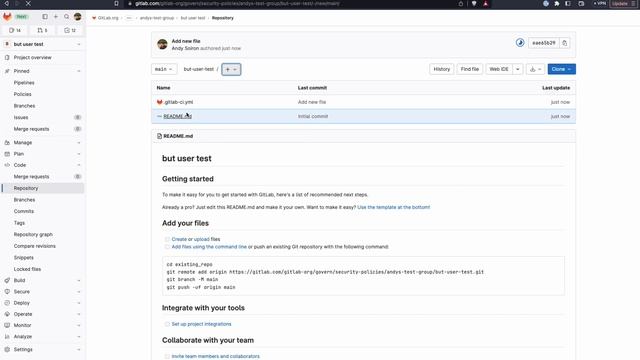Stop page loading with X icon
The height and width of the screenshot is (360, 640).
point(28,4)
